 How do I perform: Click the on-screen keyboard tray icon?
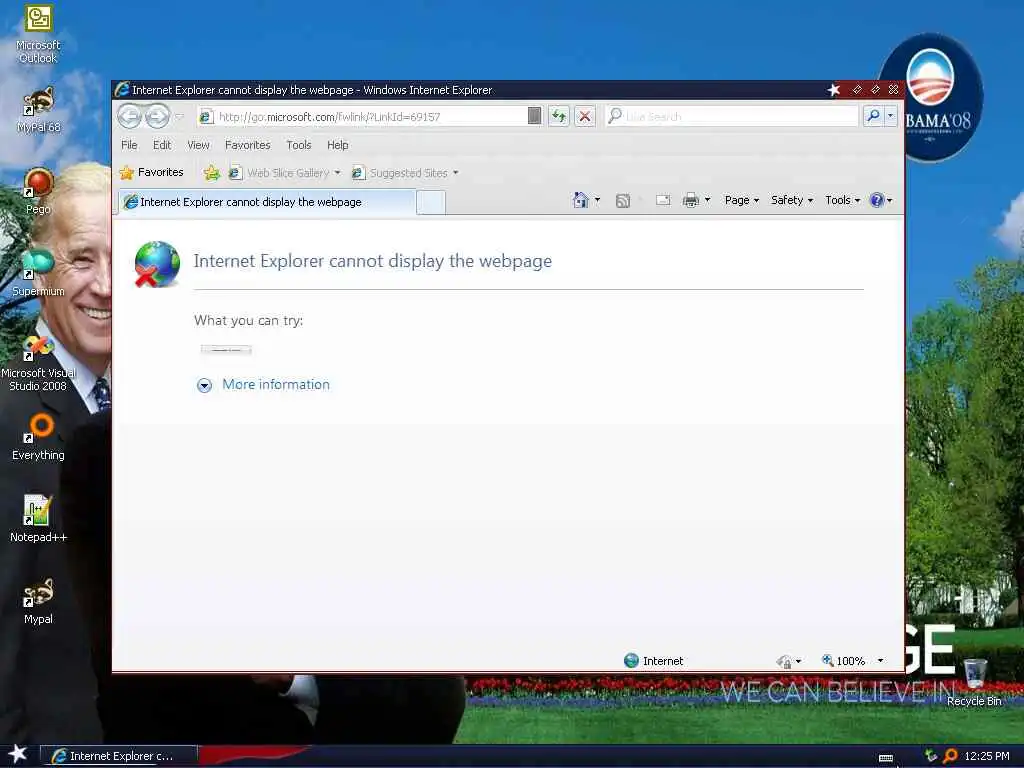click(x=886, y=757)
